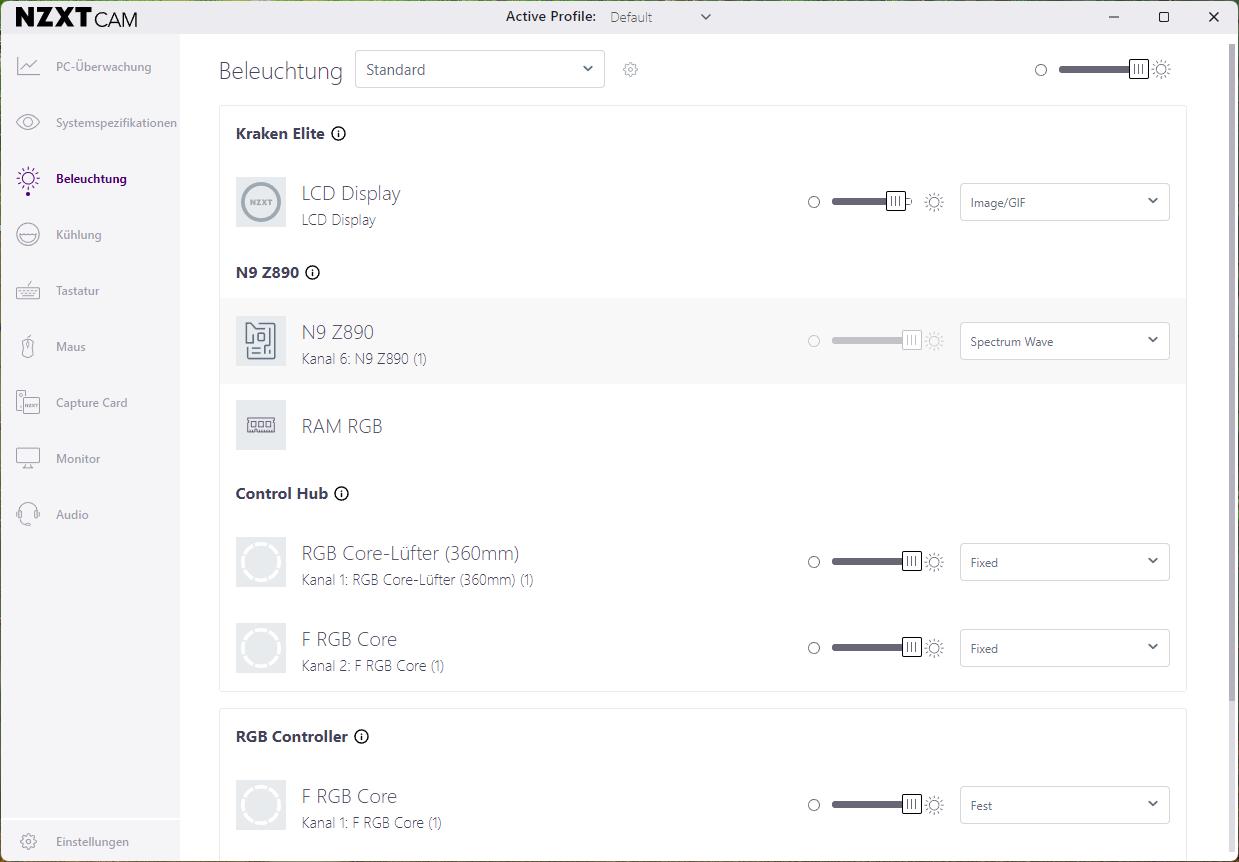Open the Active Profile Default dropdown

point(660,17)
